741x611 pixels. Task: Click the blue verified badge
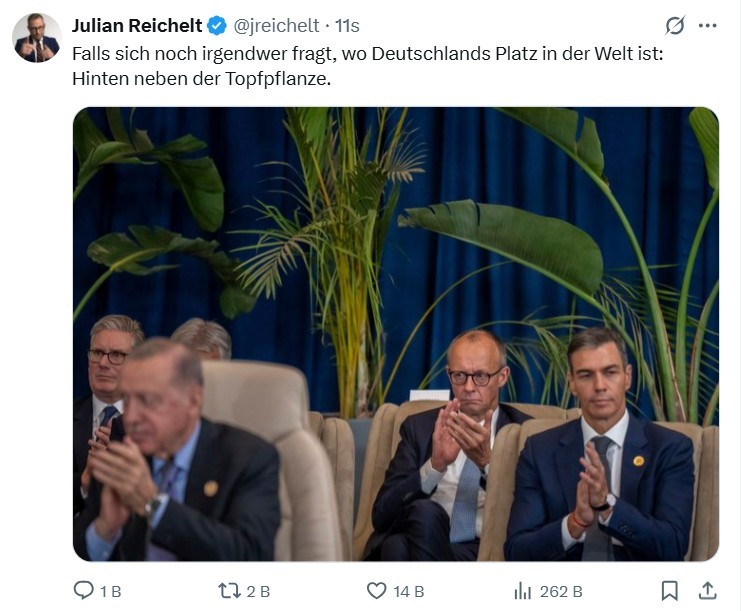coord(217,25)
